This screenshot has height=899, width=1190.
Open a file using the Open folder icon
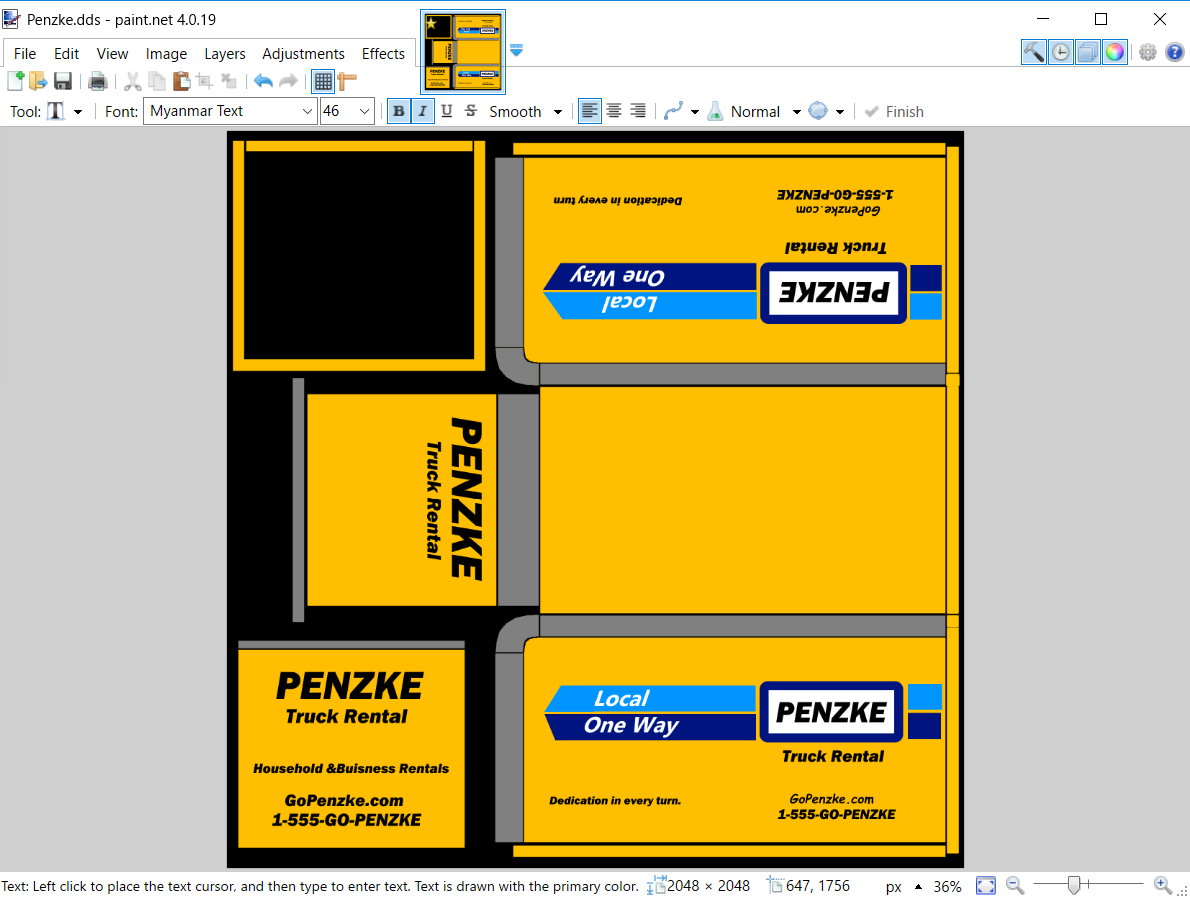[x=38, y=80]
